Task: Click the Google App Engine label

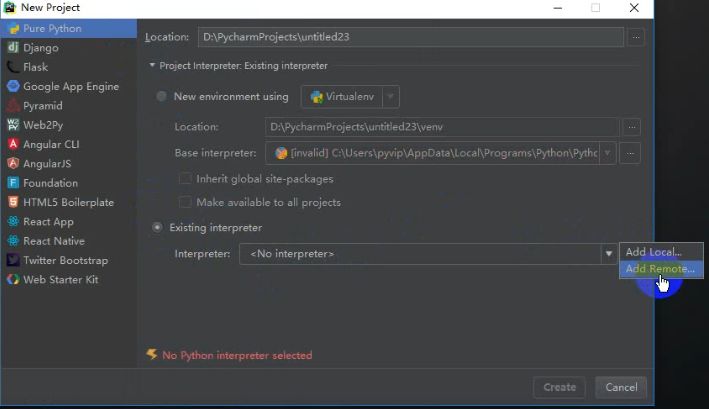Action: coord(71,86)
